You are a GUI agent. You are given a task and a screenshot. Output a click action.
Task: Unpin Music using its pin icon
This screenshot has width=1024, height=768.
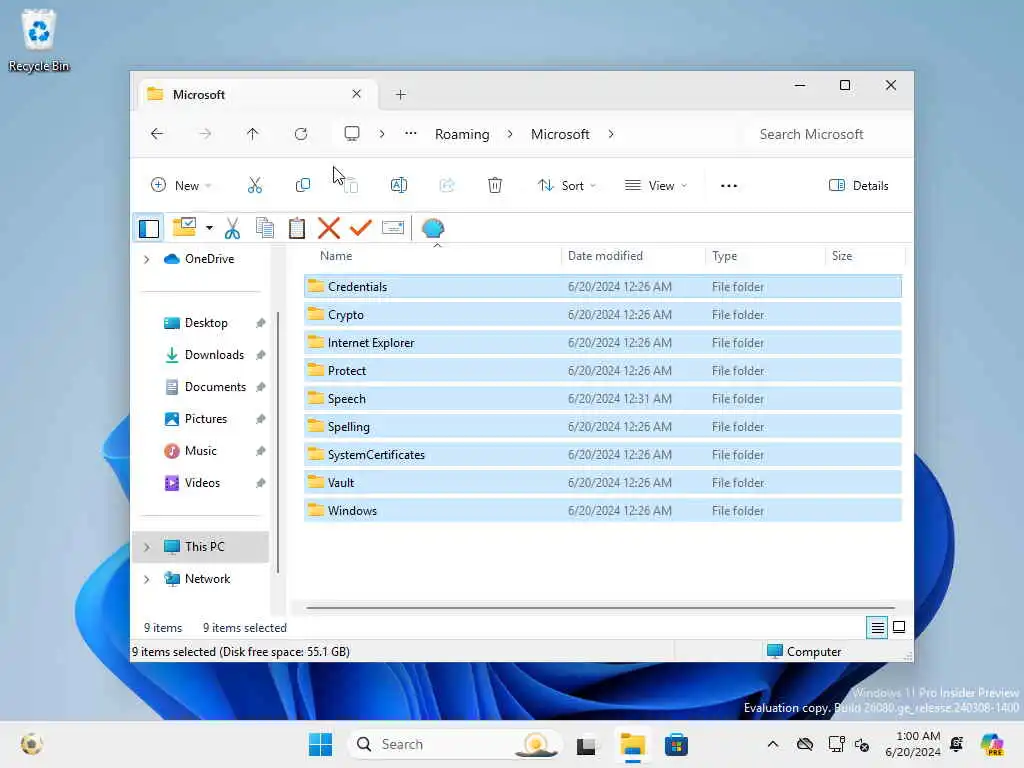(x=261, y=451)
